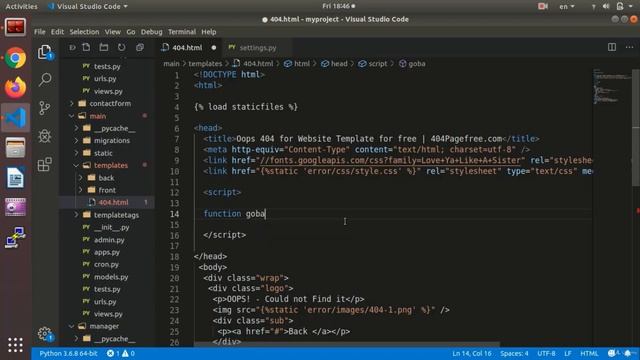Image resolution: width=640 pixels, height=360 pixels.
Task: Open the Manage gear icon in activity bar
Action: pyautogui.click(x=45, y=334)
